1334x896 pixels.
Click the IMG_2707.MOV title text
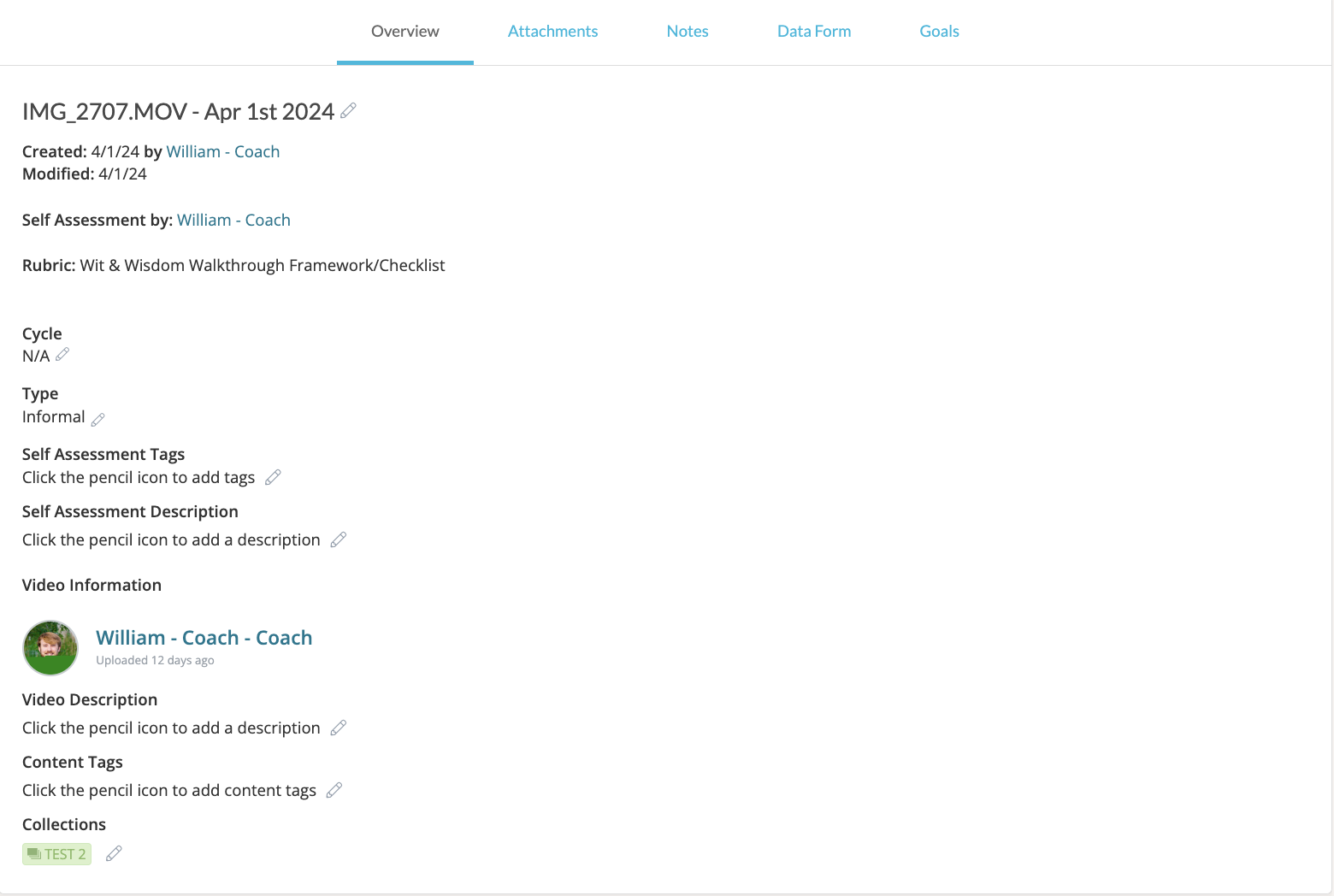178,112
